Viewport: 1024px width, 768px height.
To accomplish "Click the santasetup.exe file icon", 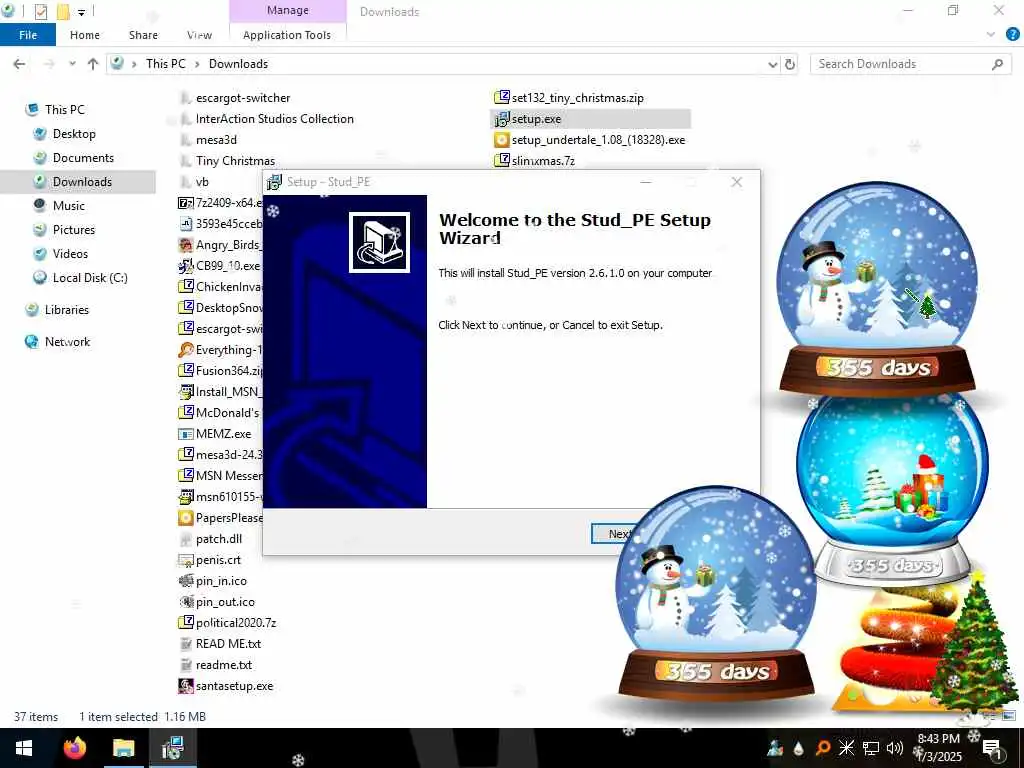I will 186,686.
